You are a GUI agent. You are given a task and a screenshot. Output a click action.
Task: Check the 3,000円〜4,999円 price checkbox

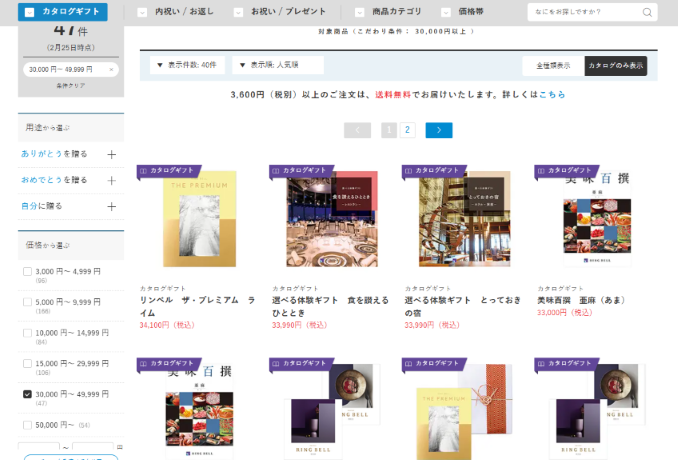[27, 271]
